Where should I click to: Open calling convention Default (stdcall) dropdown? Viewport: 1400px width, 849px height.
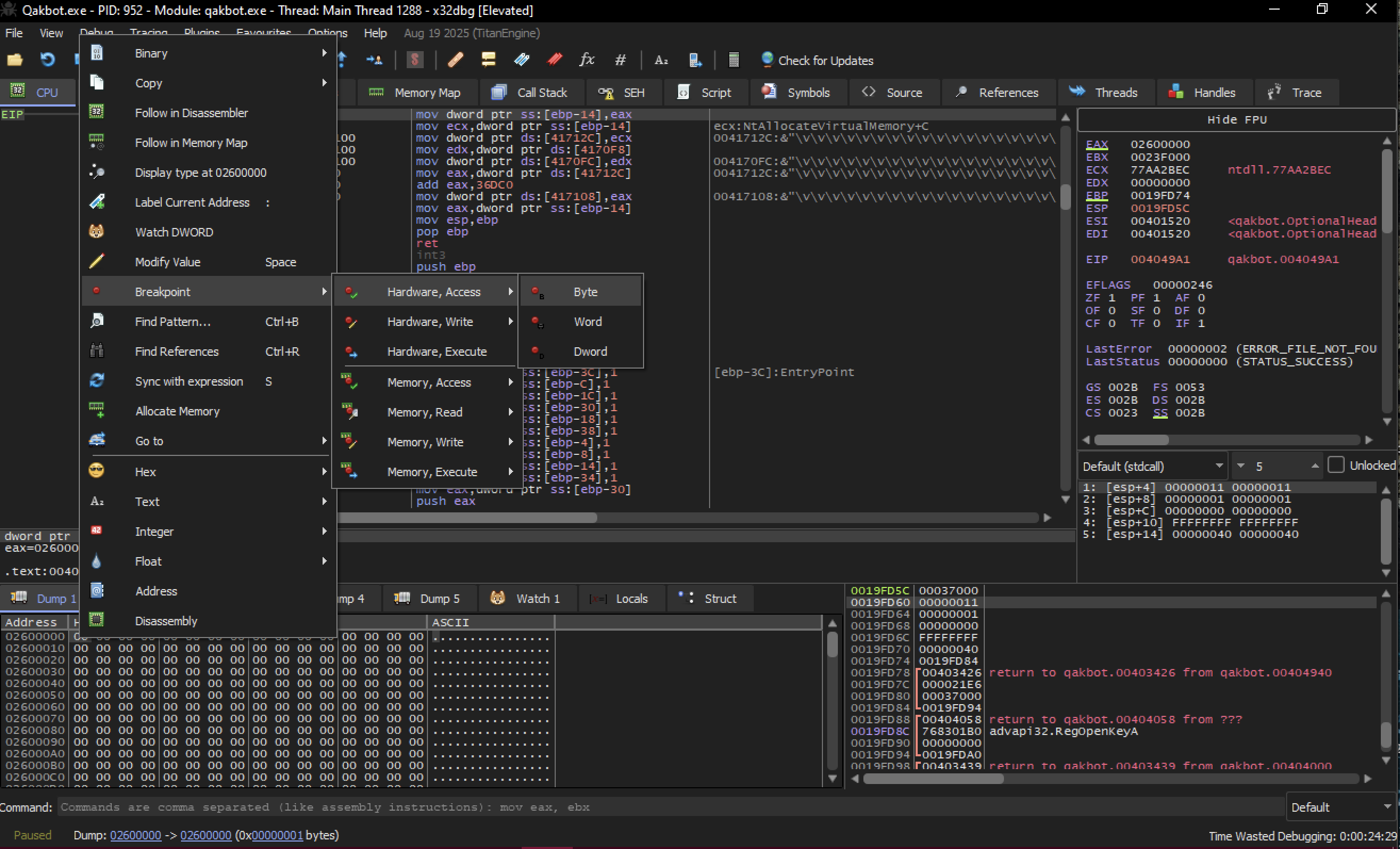click(x=1152, y=466)
